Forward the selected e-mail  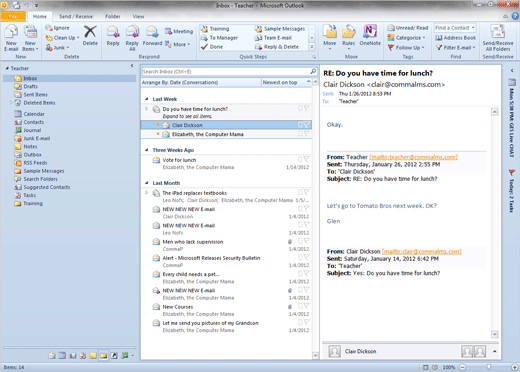tap(152, 36)
